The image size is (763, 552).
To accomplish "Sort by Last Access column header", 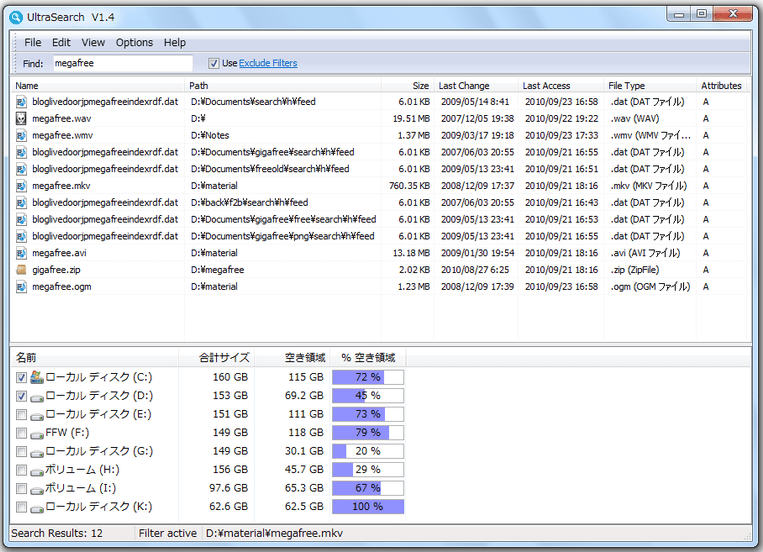I will point(561,86).
